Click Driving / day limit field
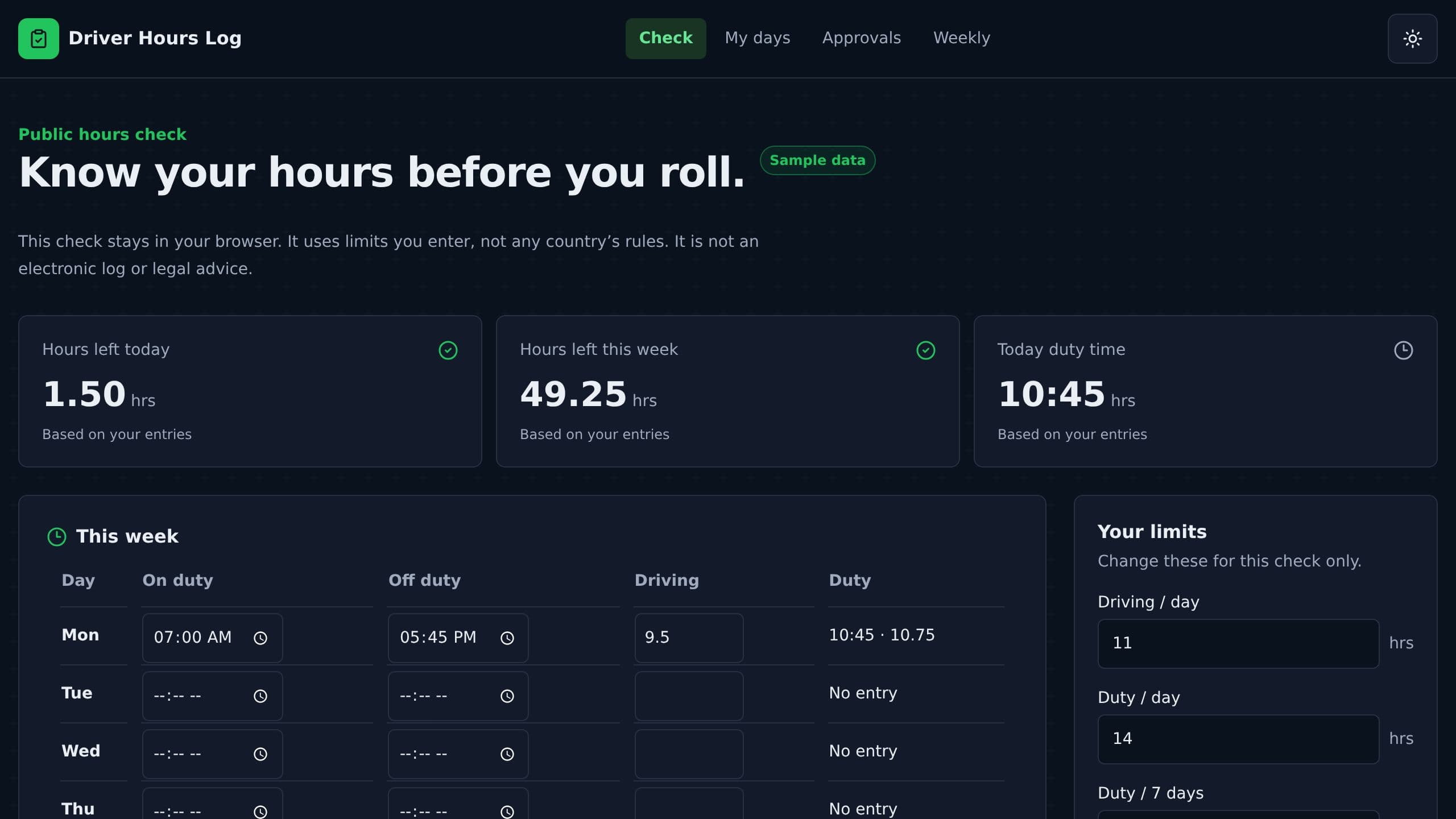 (x=1238, y=644)
